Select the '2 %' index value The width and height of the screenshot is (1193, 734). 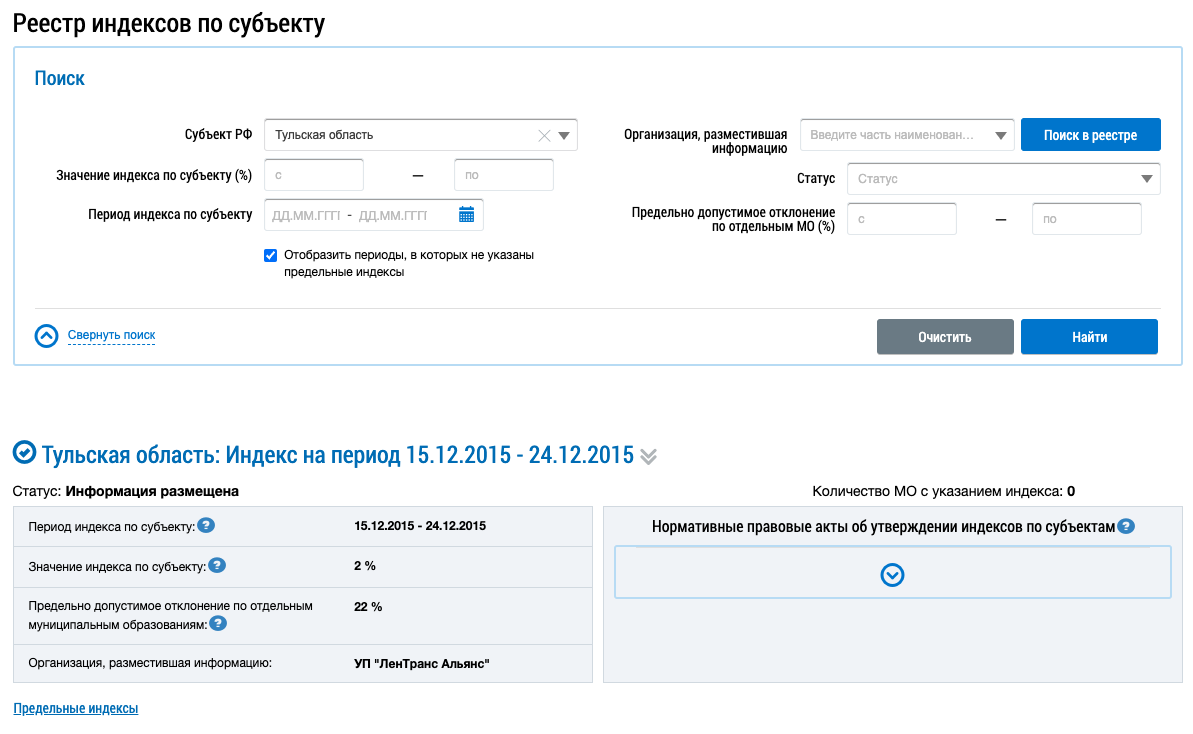pos(365,566)
